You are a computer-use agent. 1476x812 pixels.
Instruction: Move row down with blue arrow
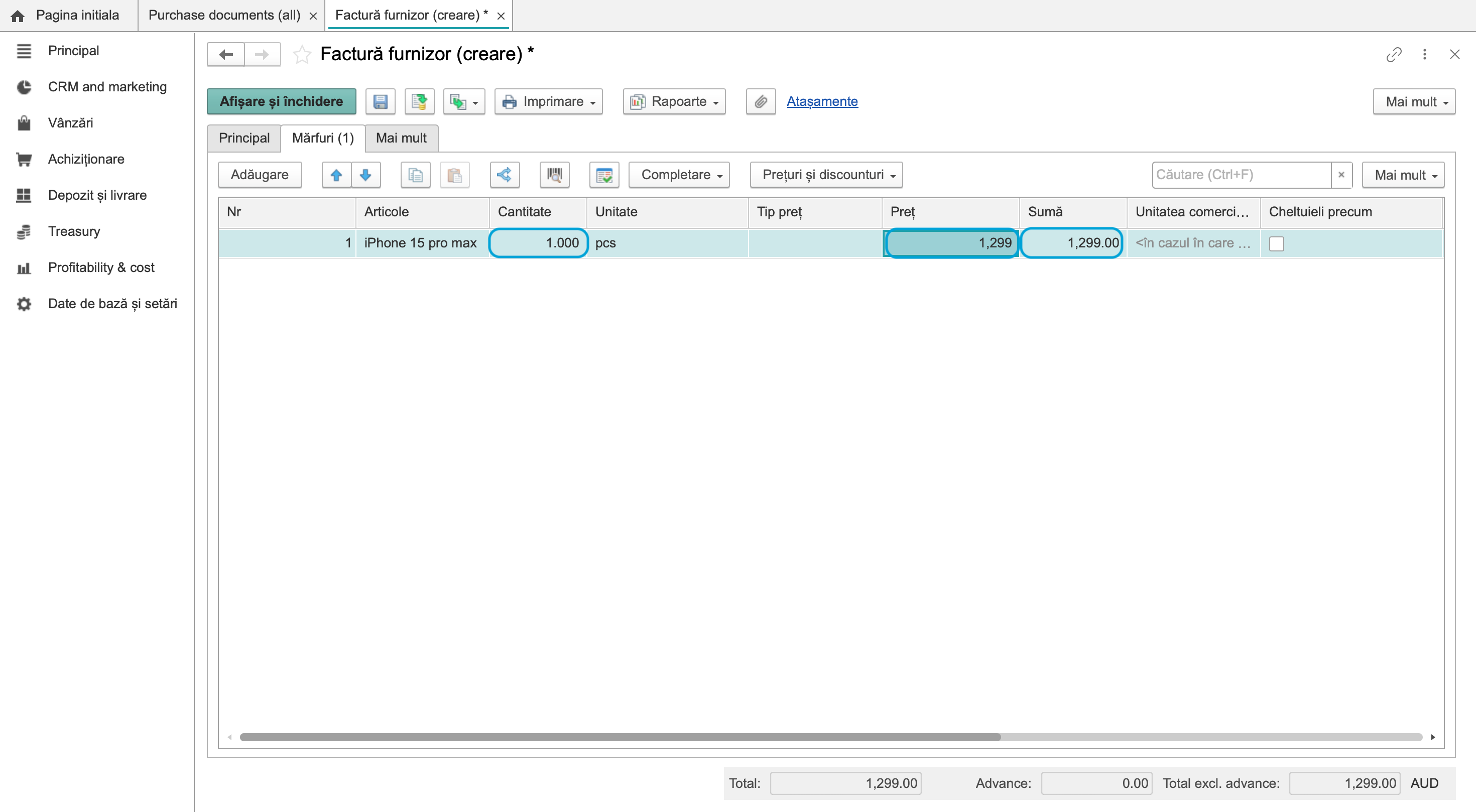pyautogui.click(x=365, y=175)
